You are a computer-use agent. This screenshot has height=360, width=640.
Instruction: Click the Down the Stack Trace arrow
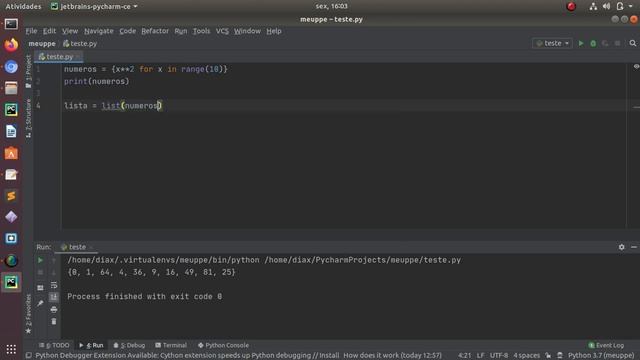[53, 272]
